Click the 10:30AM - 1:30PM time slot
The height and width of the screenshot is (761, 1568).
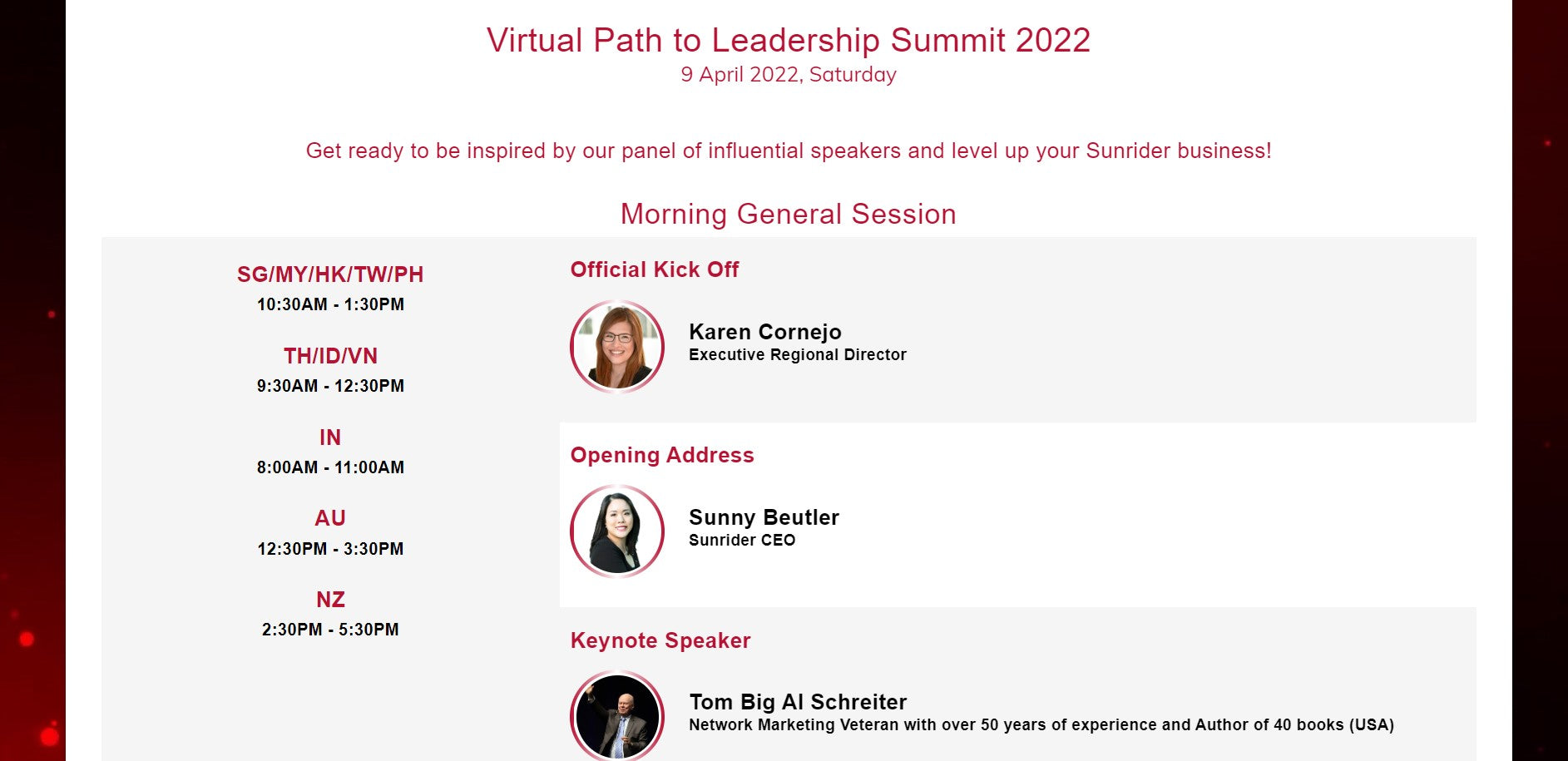330,304
